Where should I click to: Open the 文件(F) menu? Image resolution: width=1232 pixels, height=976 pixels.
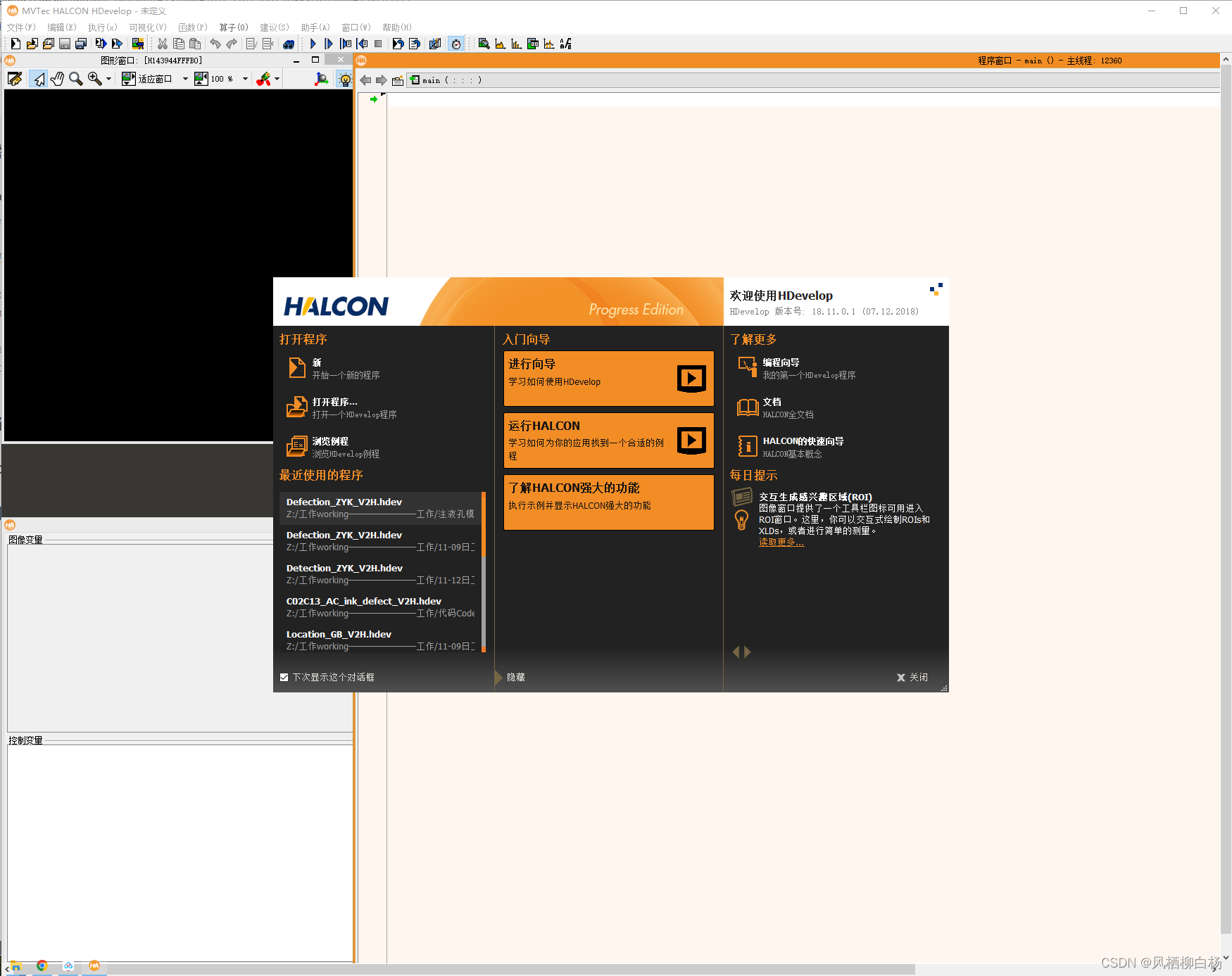21,27
